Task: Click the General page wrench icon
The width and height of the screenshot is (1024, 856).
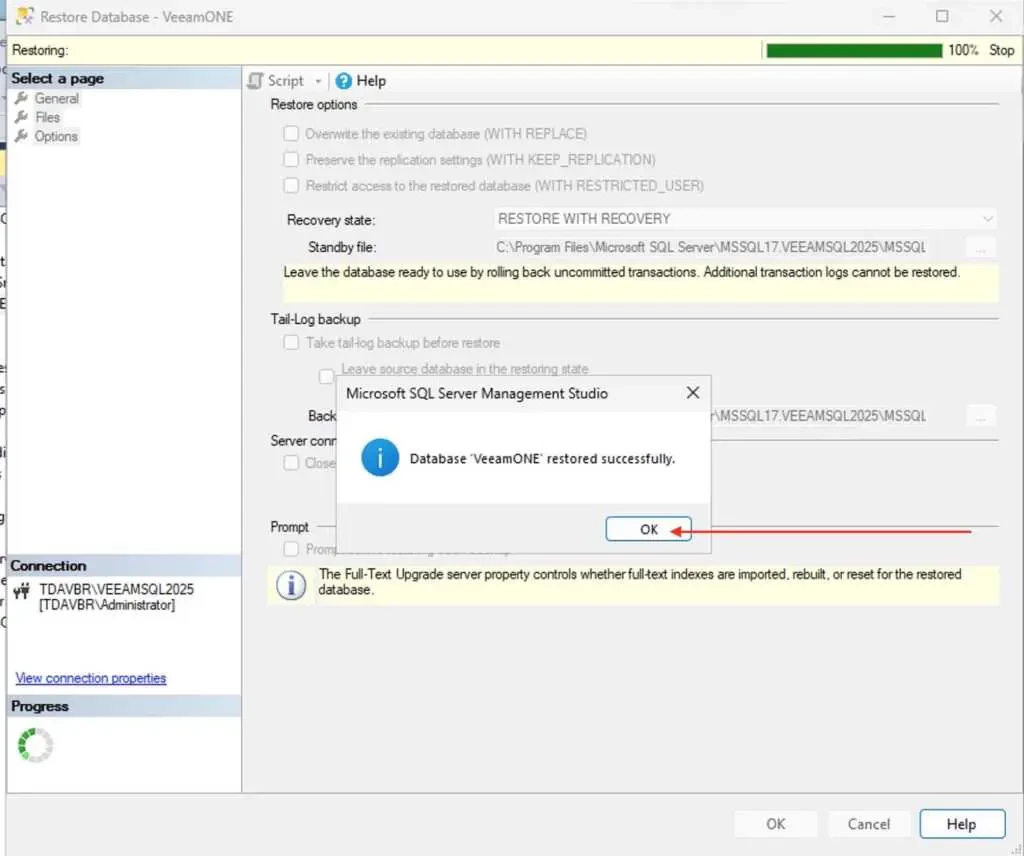Action: pyautogui.click(x=22, y=98)
